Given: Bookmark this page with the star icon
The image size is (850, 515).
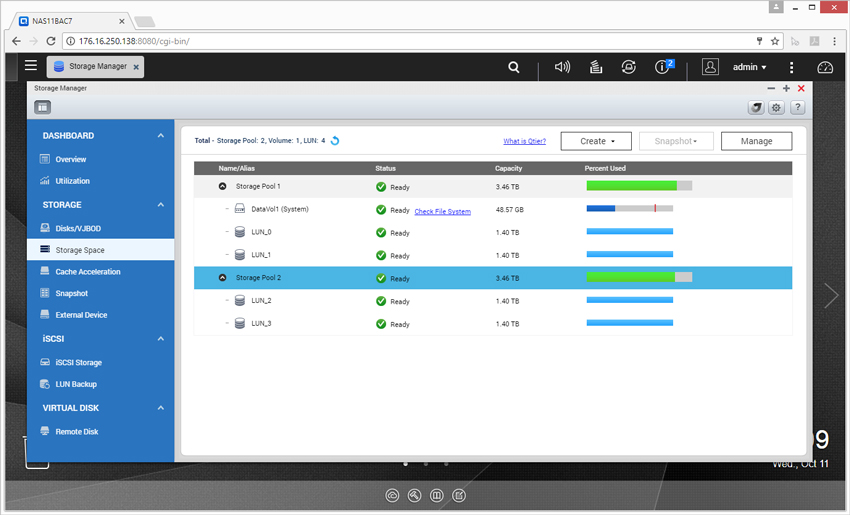Looking at the screenshot, I should click(775, 41).
